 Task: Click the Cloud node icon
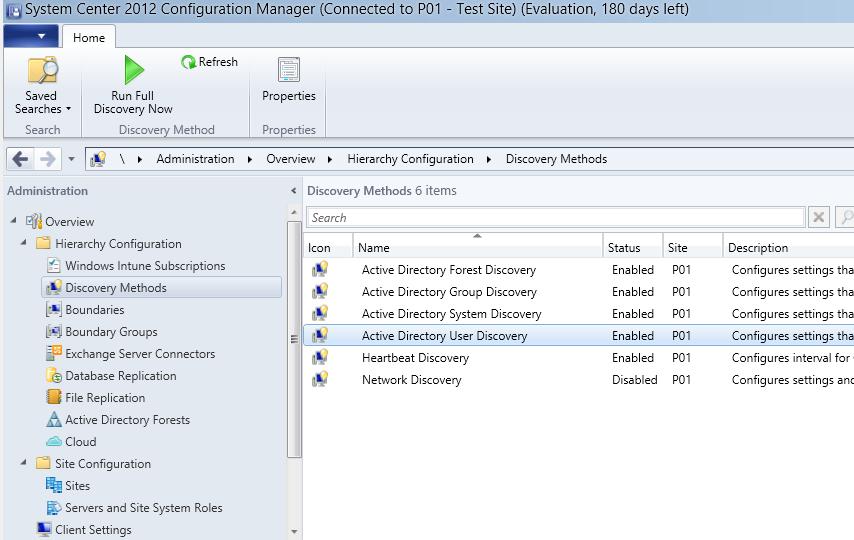coord(54,441)
